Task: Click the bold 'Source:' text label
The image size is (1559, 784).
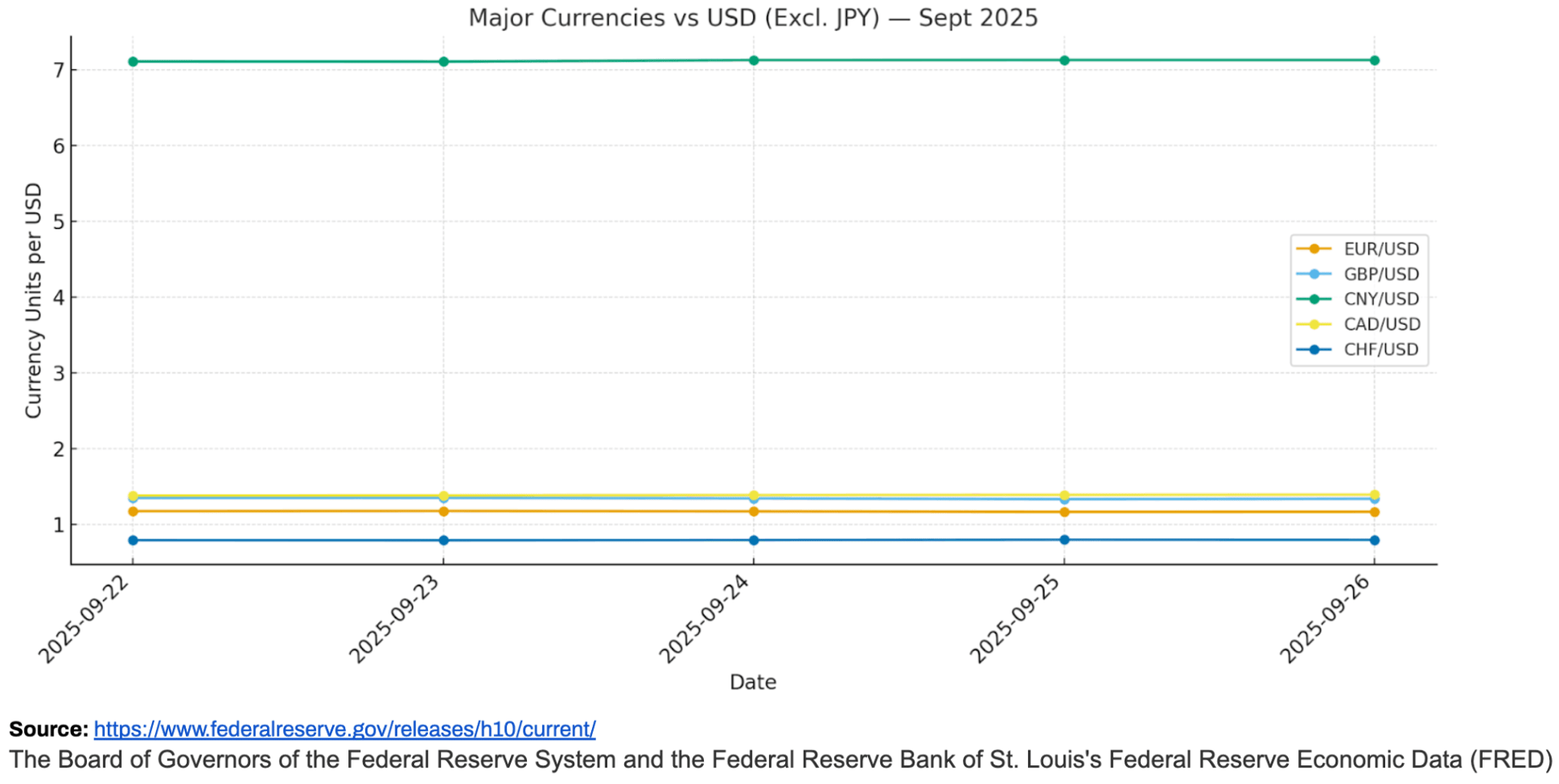Action: tap(48, 729)
